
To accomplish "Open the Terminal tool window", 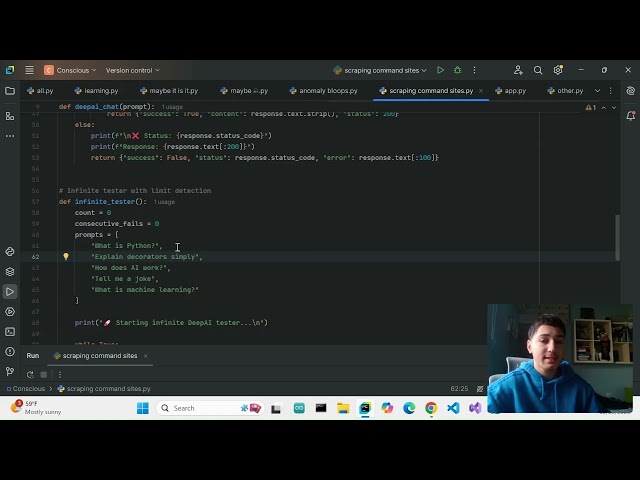I will [x=10, y=332].
